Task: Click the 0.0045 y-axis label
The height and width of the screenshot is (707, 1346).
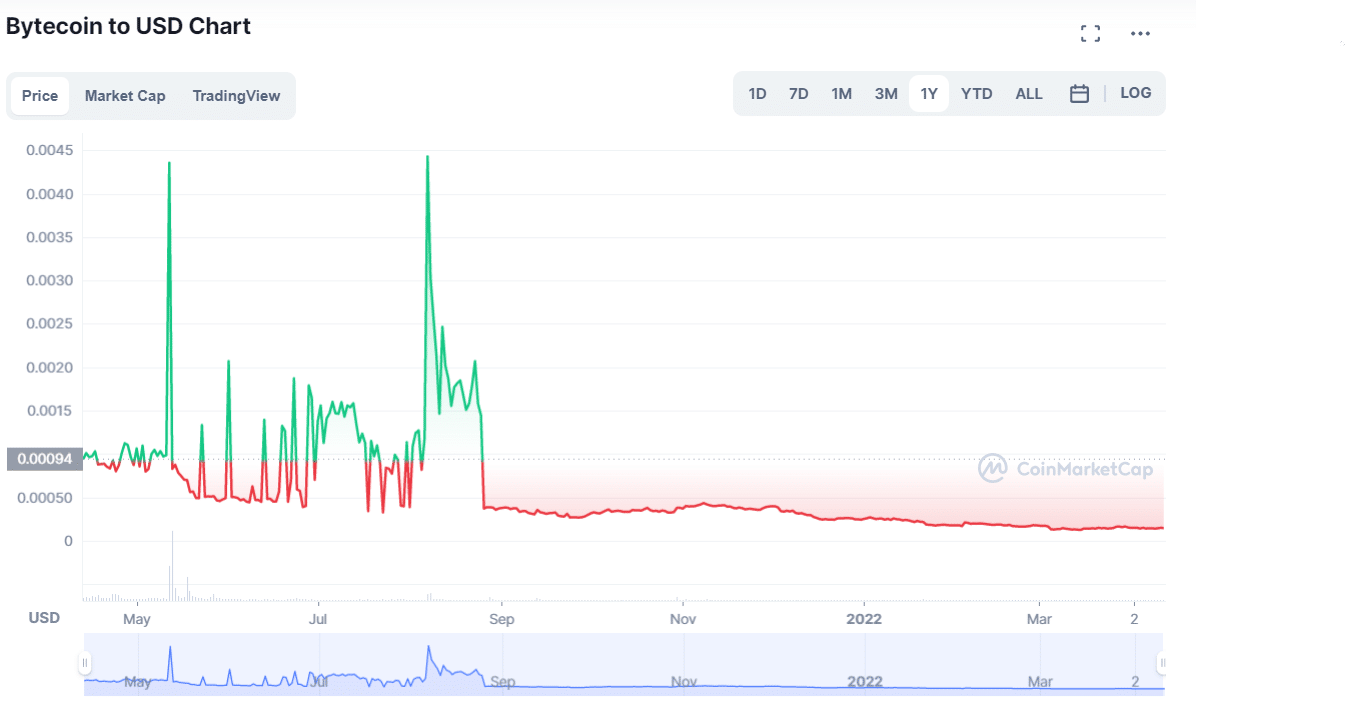Action: (x=51, y=151)
